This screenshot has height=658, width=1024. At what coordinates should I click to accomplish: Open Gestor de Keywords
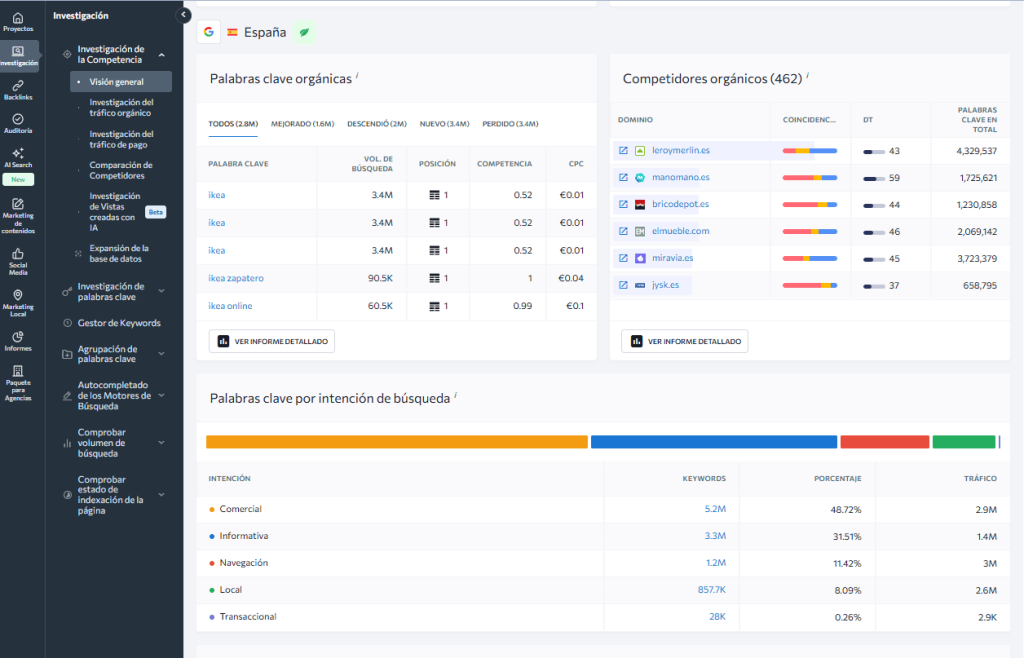pos(119,323)
